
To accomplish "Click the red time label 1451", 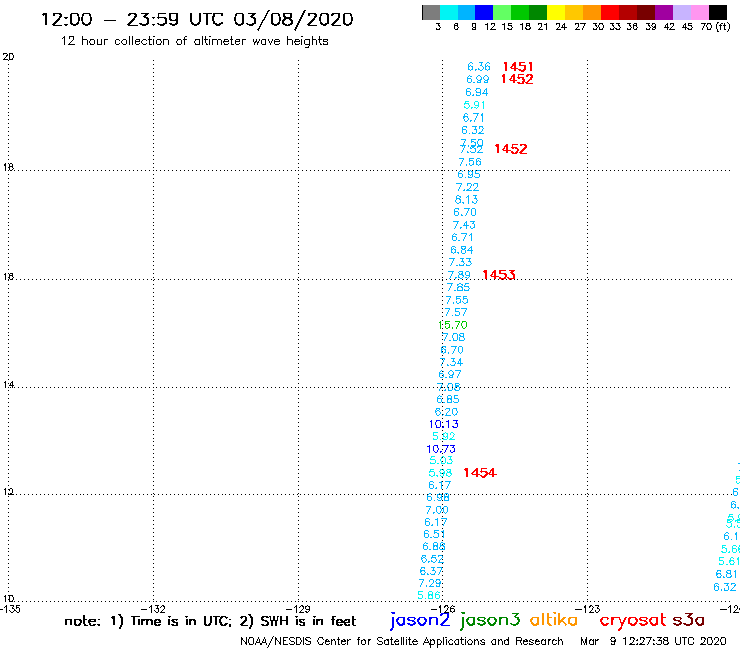I will (518, 67).
